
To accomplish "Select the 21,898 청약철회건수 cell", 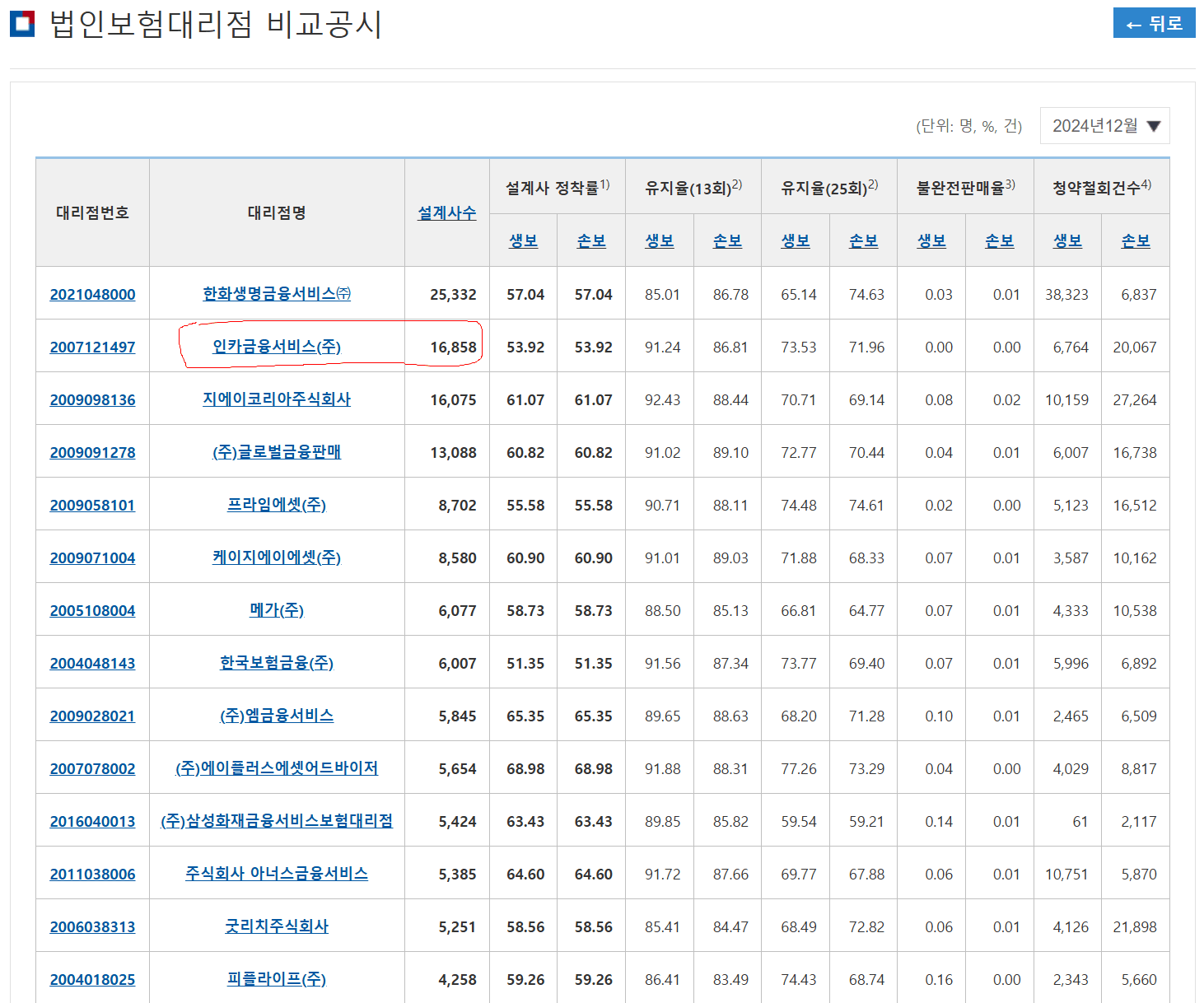I will 1135,926.
